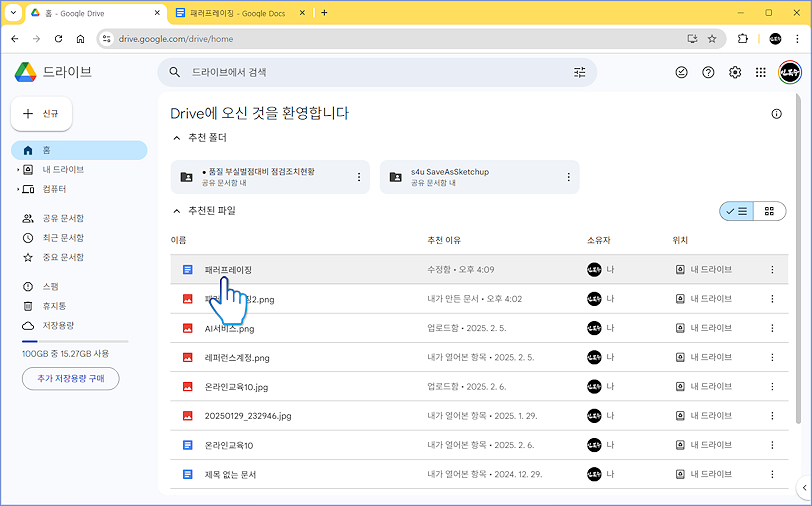Open more actions for 제목 없는 문서 row

coord(772,474)
